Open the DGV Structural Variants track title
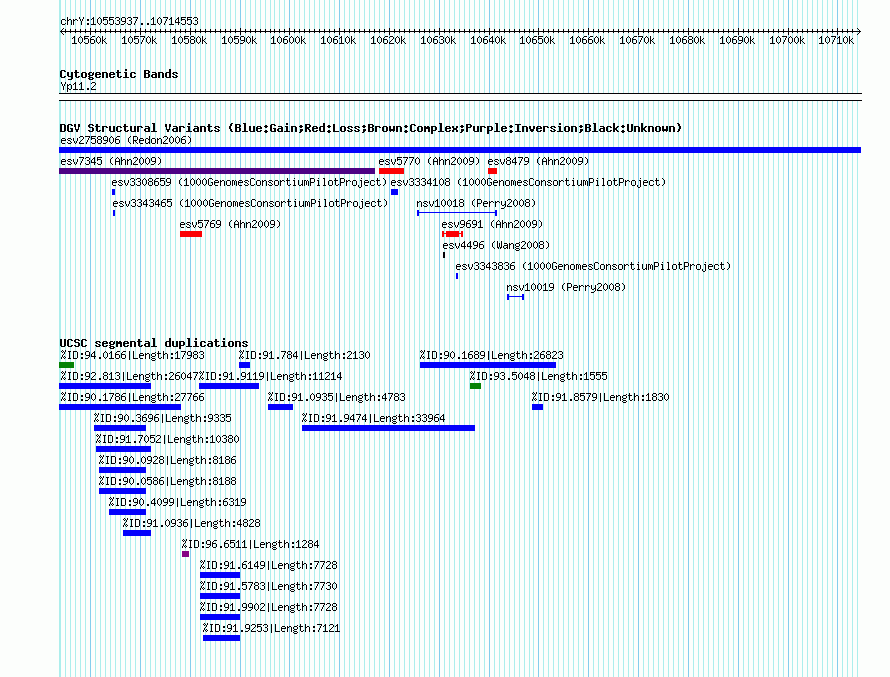Screen dimensions: 890x677 [371, 128]
